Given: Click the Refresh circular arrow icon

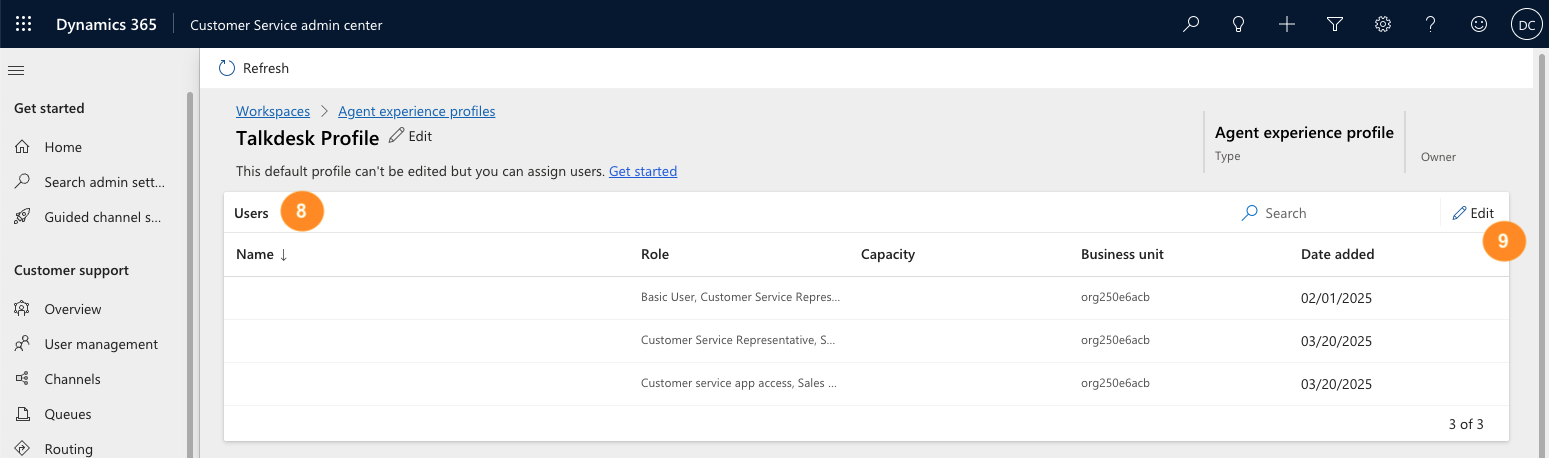Looking at the screenshot, I should point(226,68).
